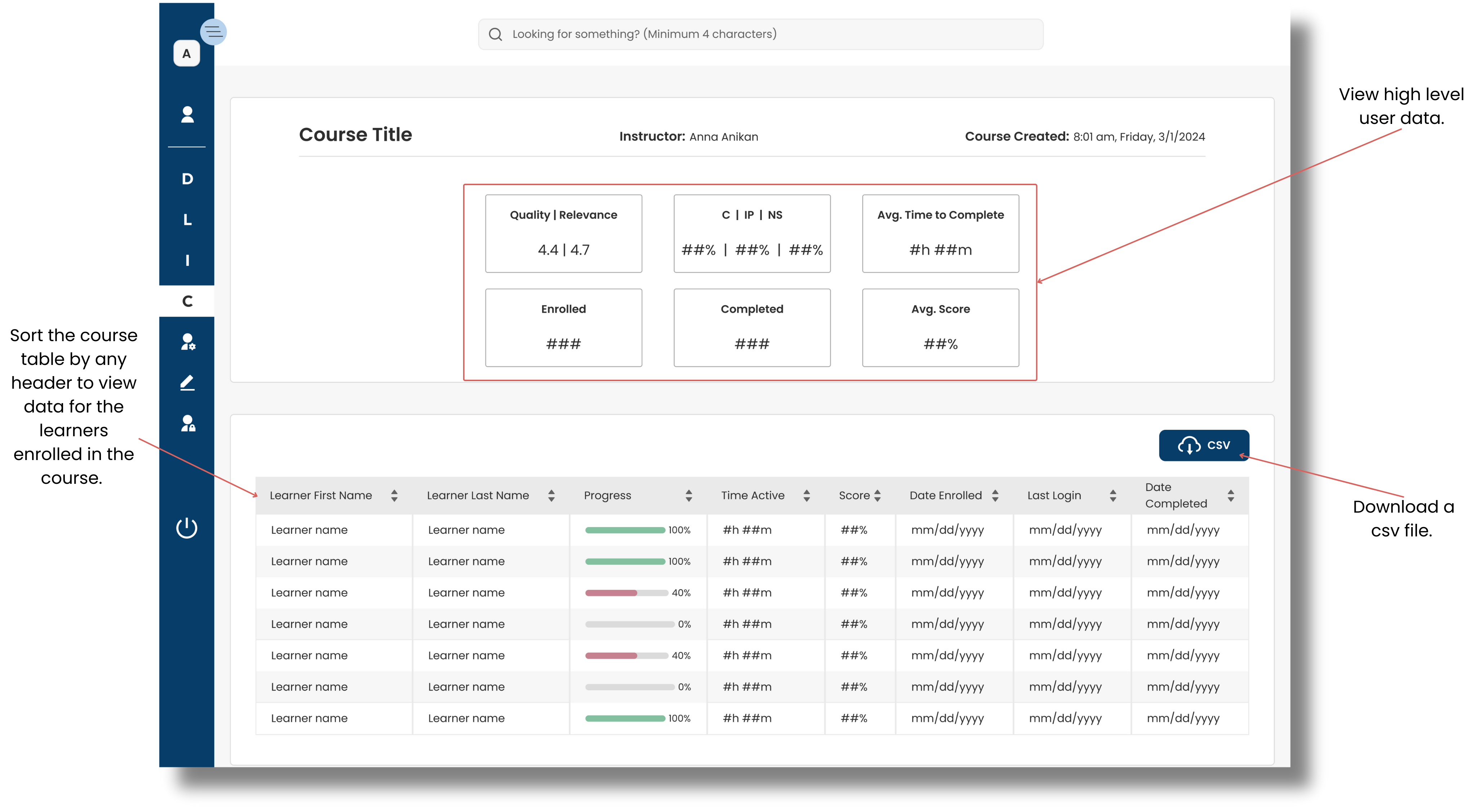Click the A logo box in sidebar
1479x812 pixels.
187,53
